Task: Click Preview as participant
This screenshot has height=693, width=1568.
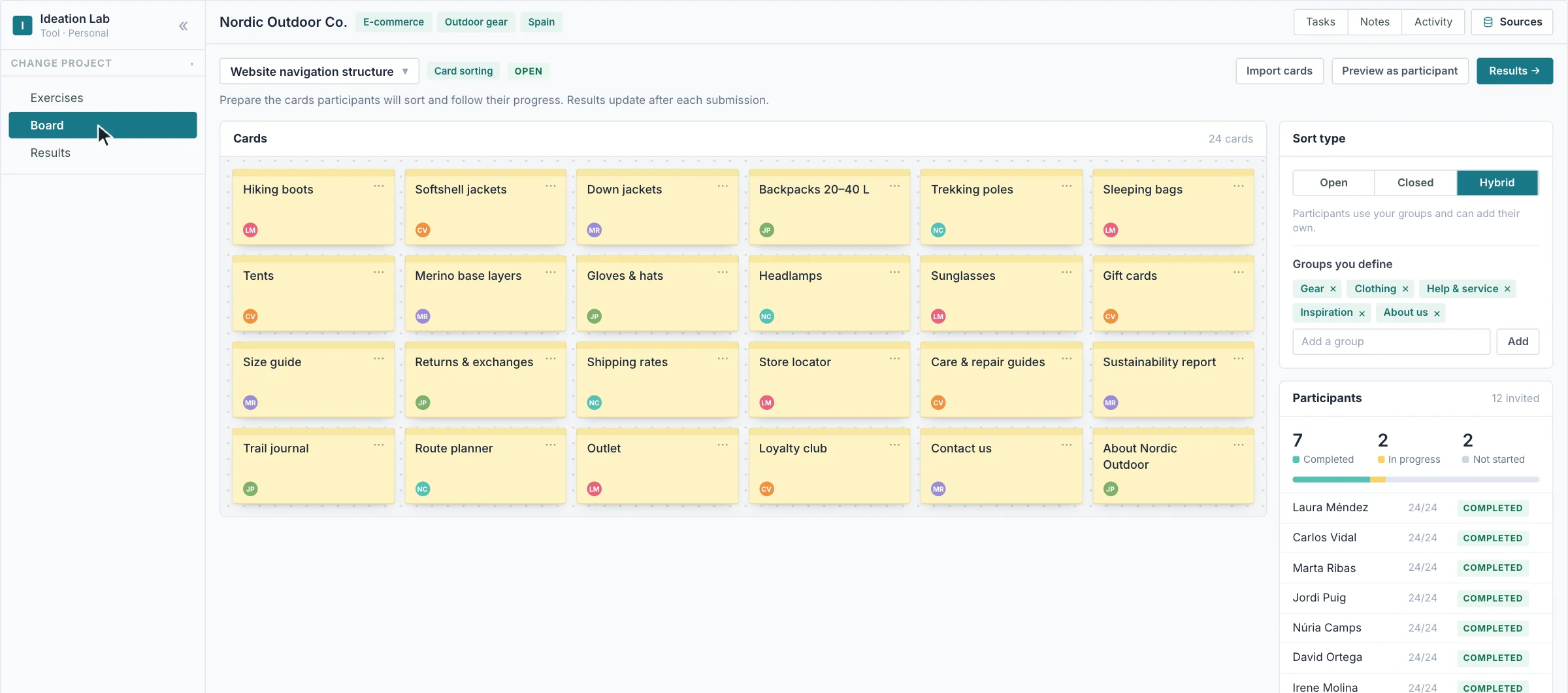Action: point(1399,71)
